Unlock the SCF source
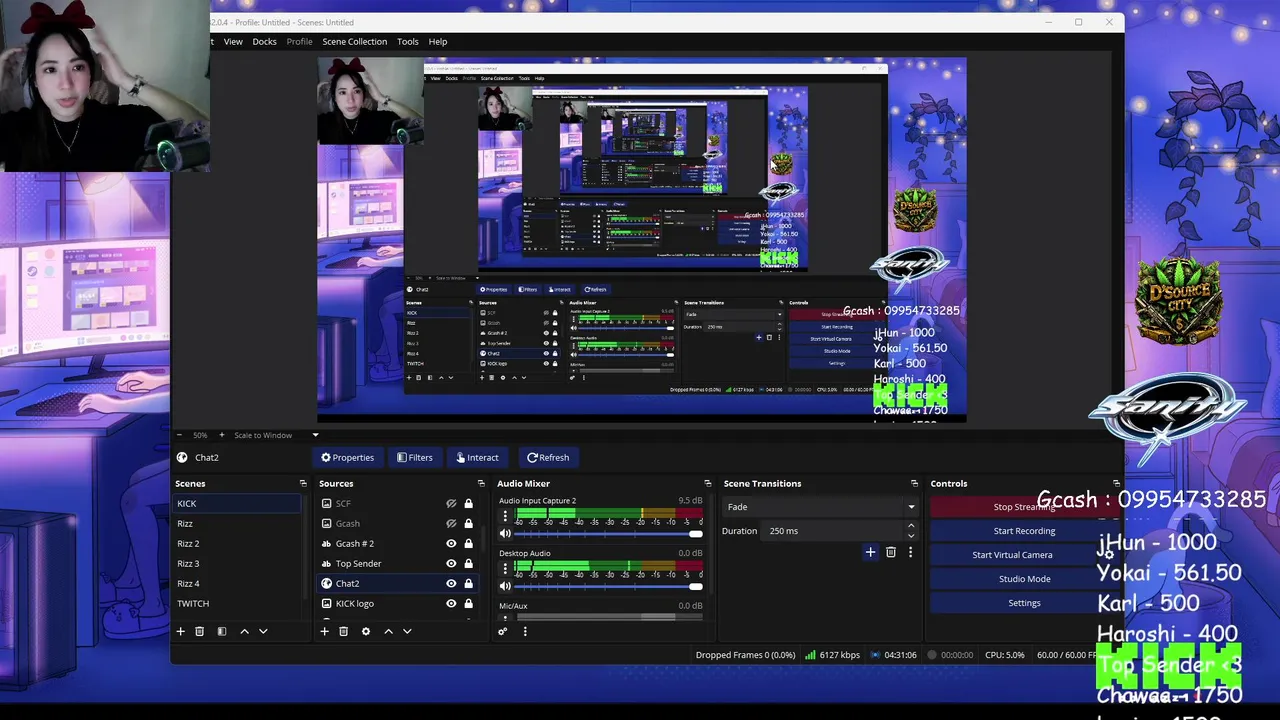 coord(468,504)
